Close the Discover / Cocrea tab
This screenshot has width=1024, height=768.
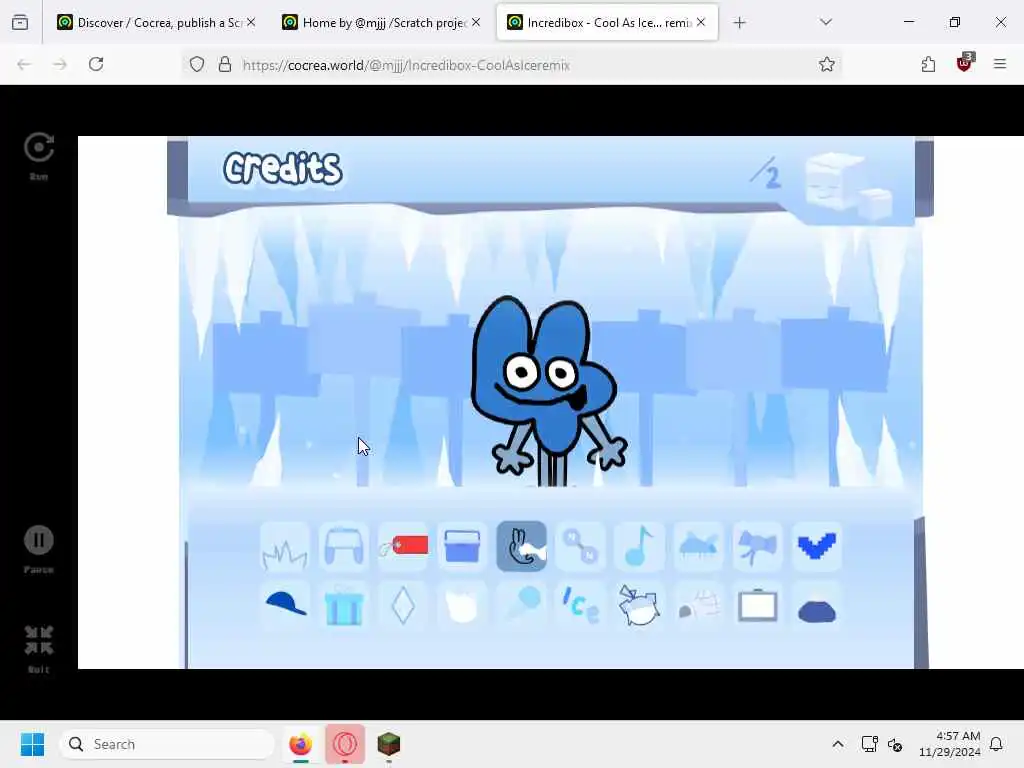click(x=251, y=23)
